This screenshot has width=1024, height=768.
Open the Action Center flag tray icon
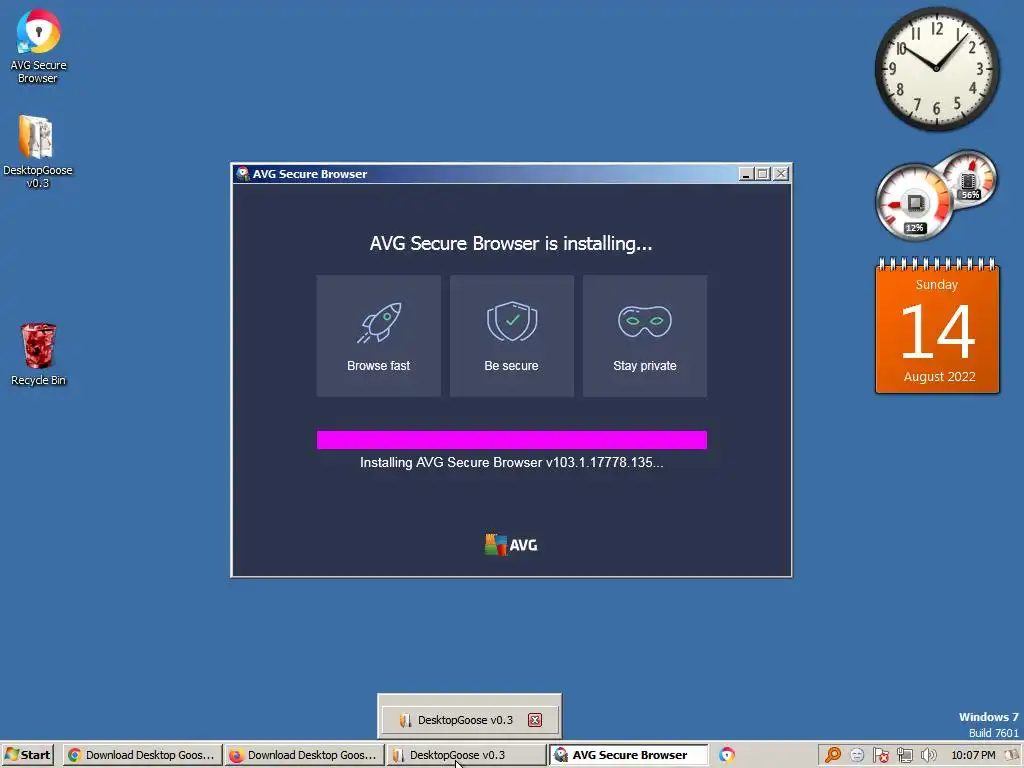pyautogui.click(x=880, y=755)
